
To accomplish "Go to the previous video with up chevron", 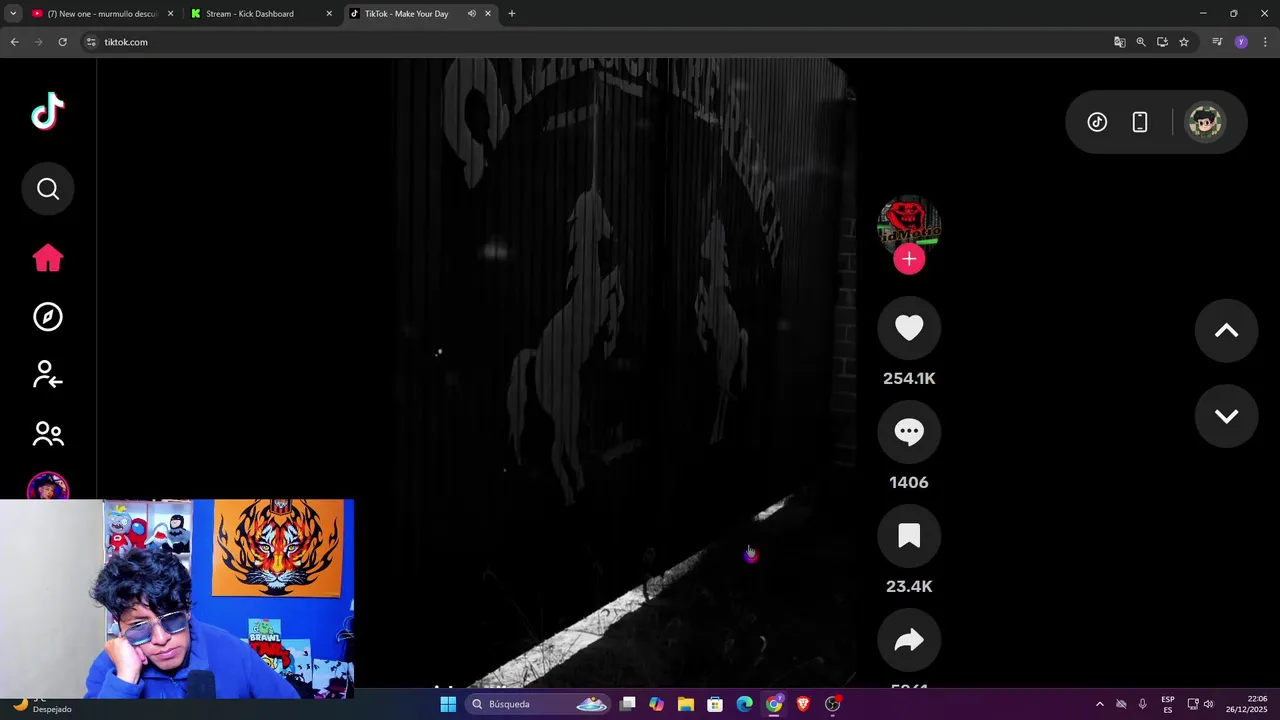I will coord(1226,331).
